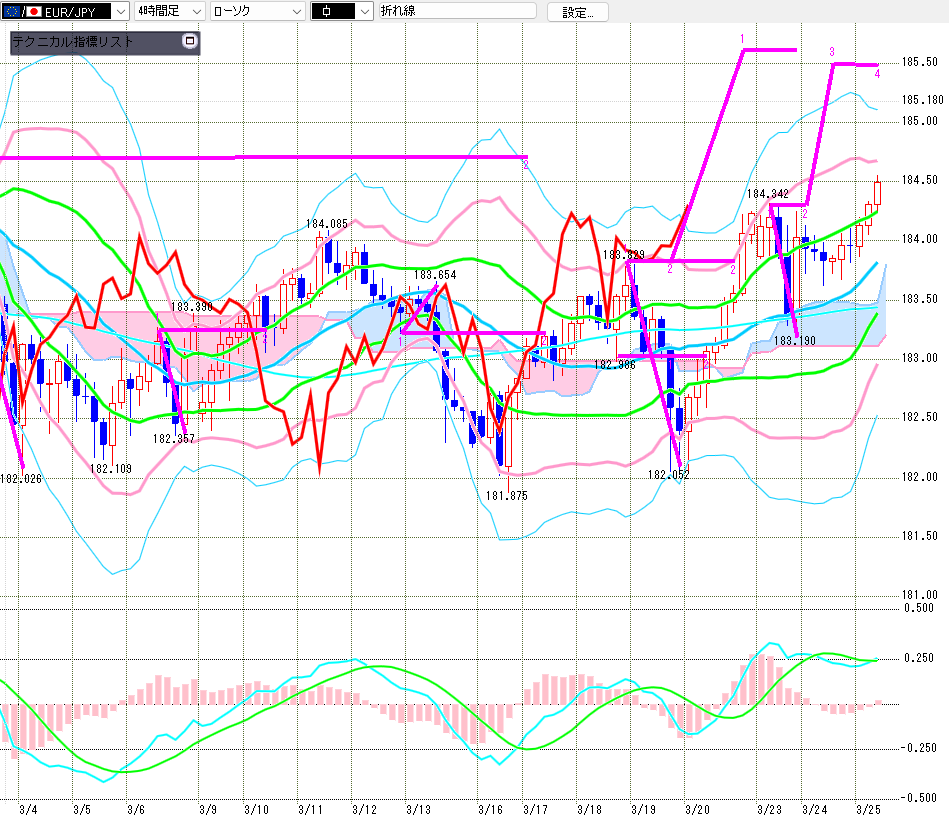949x819 pixels.
Task: Click the 折れ線 text field
Action: 456,11
